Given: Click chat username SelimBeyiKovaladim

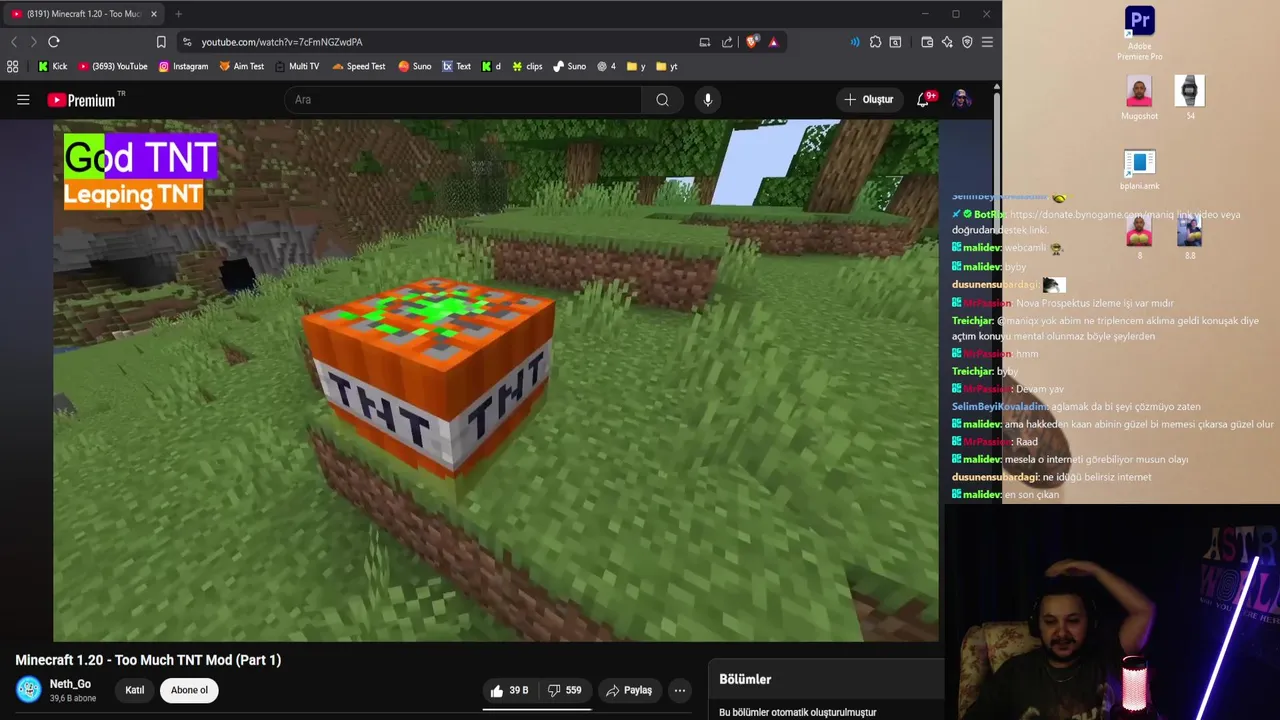Looking at the screenshot, I should [x=1000, y=407].
